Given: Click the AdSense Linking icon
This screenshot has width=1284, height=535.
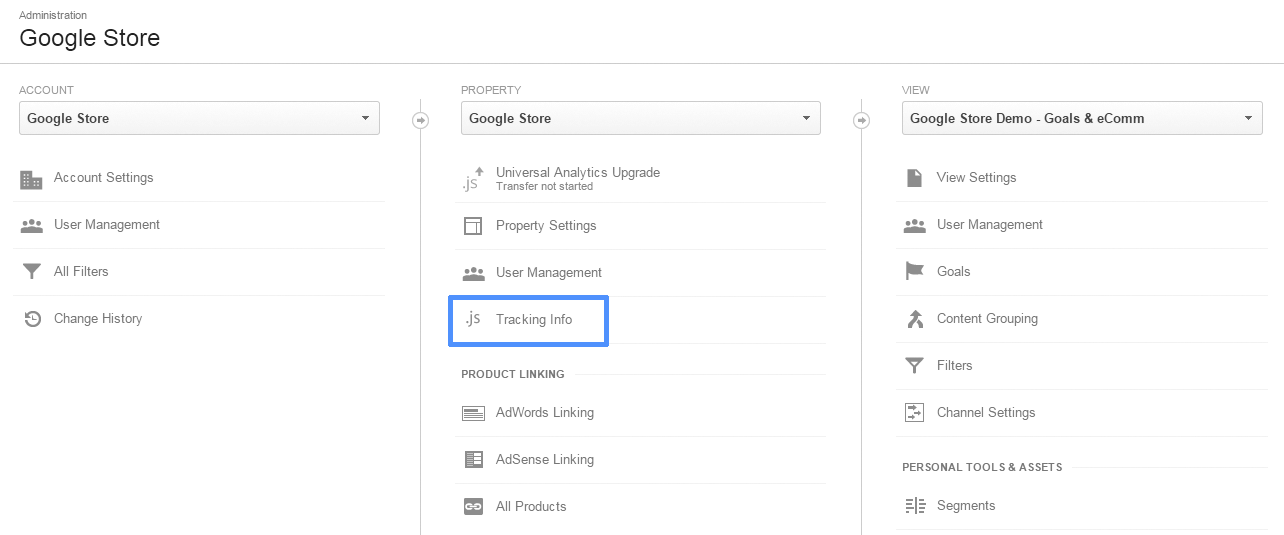Looking at the screenshot, I should point(473,460).
